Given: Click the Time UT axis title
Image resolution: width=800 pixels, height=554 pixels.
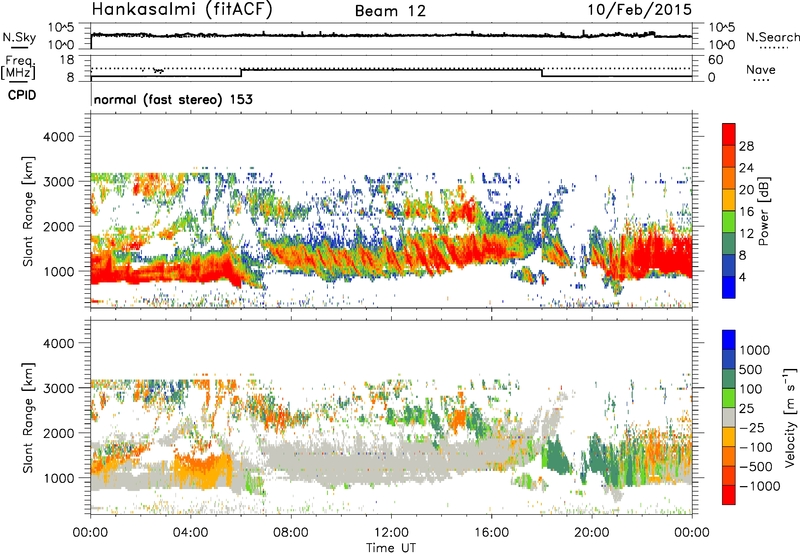Looking at the screenshot, I should (391, 548).
